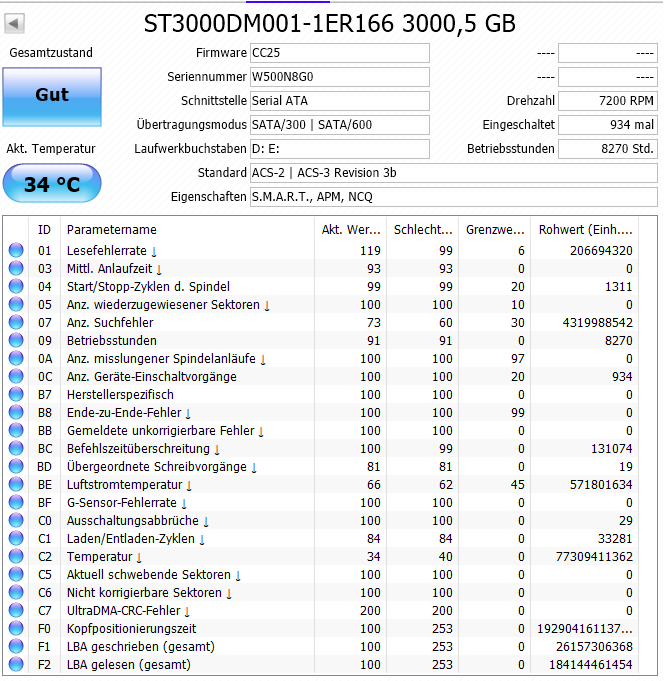This screenshot has height=681, width=664.
Task: Click the Gesamtzustand label
Action: tap(51, 53)
